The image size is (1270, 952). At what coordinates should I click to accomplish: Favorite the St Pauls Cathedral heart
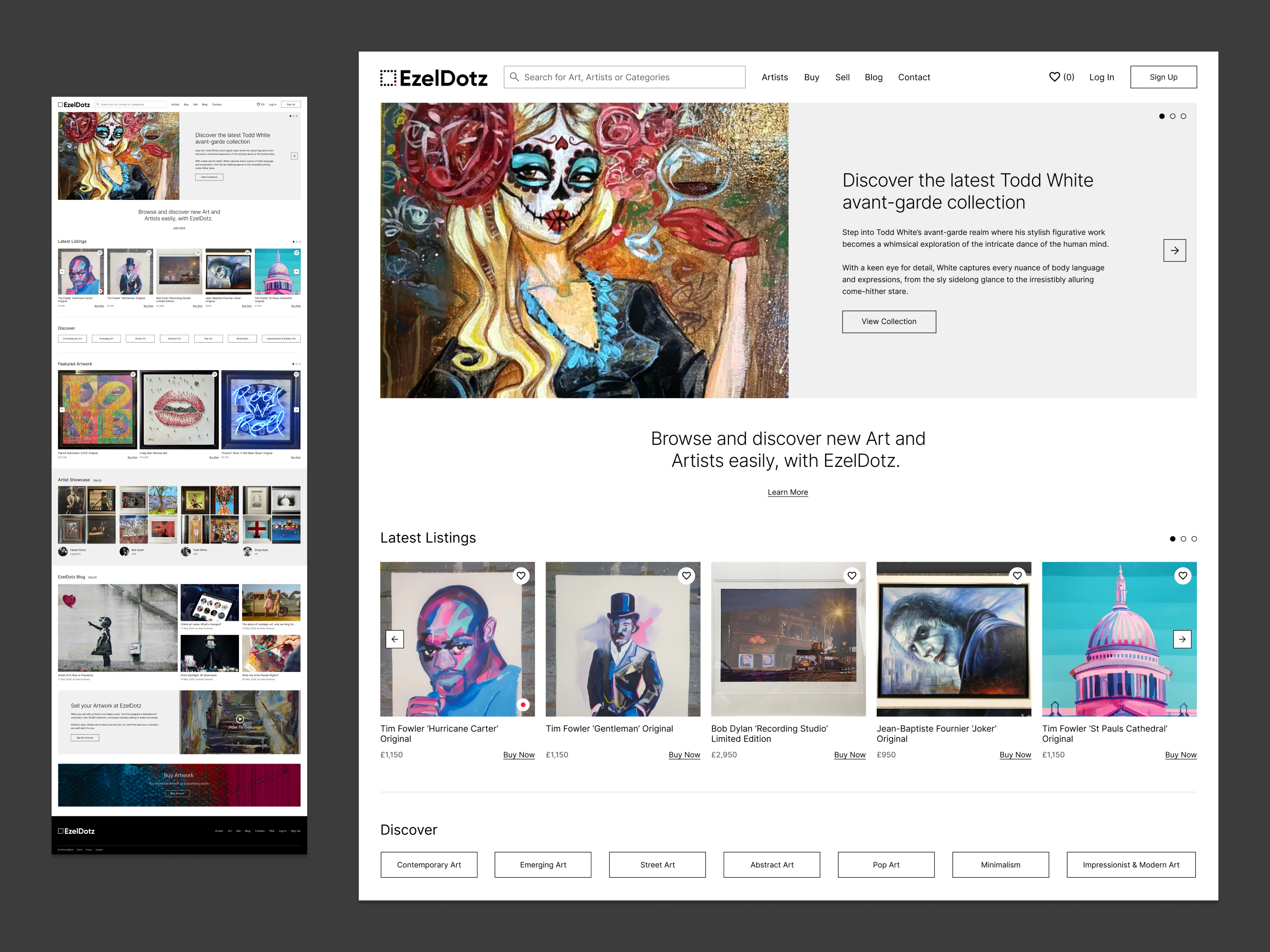pyautogui.click(x=1182, y=576)
